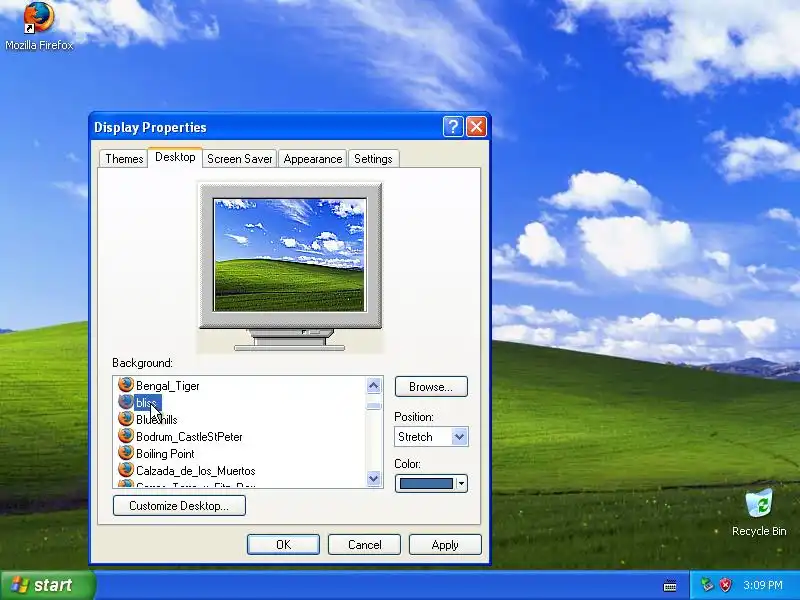Open the Screen Saver tab
The image size is (800, 600).
[239, 159]
